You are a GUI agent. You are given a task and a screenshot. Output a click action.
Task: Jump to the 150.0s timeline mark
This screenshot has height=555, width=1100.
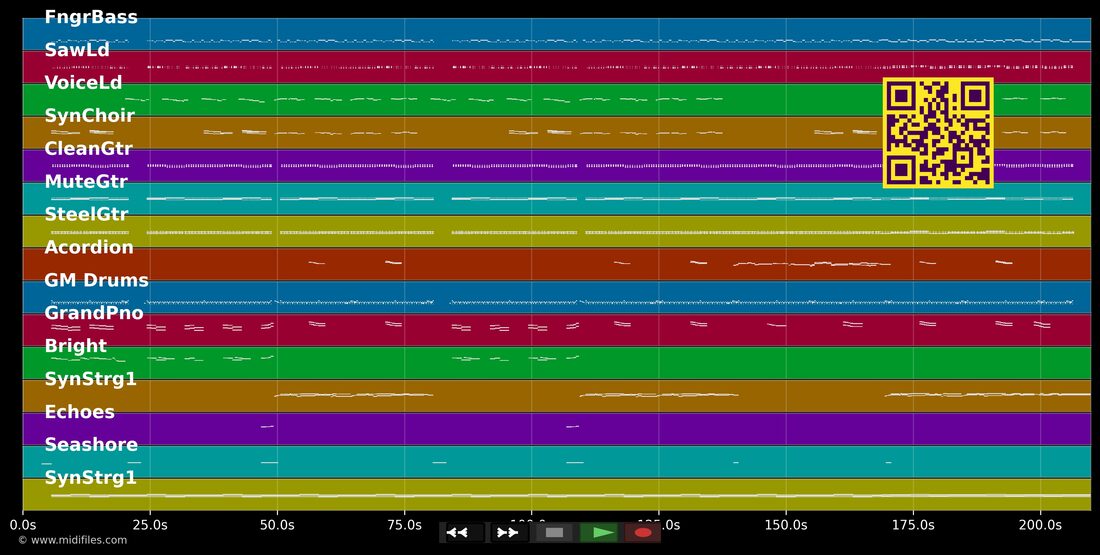pos(786,525)
